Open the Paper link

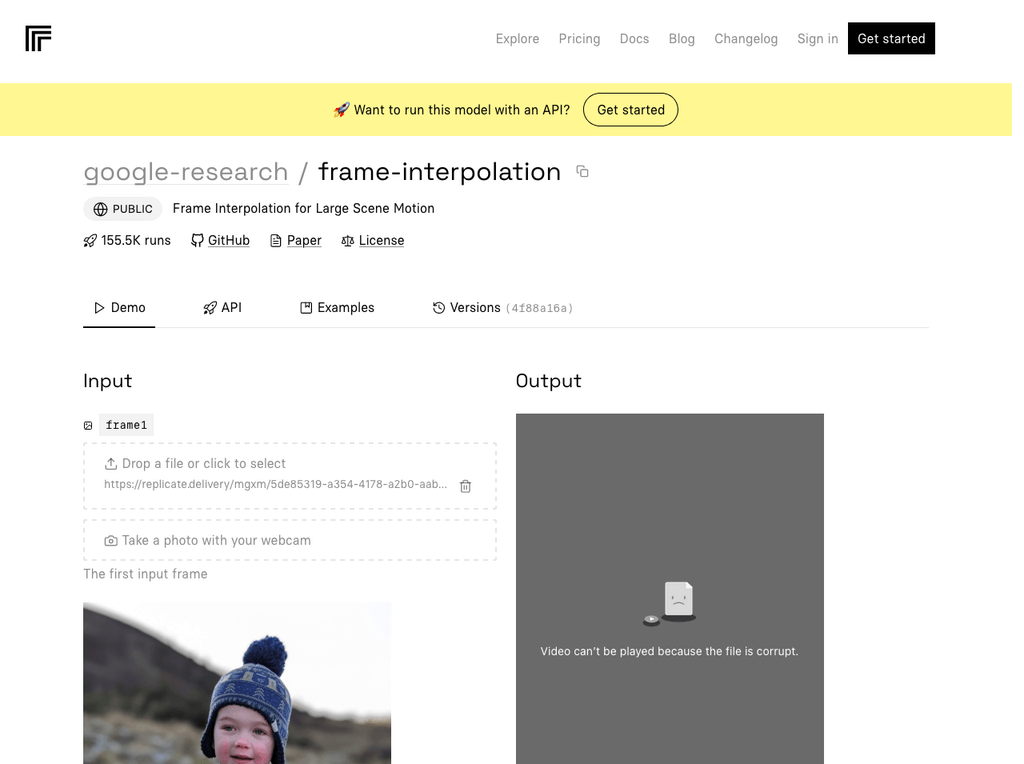pyautogui.click(x=304, y=240)
